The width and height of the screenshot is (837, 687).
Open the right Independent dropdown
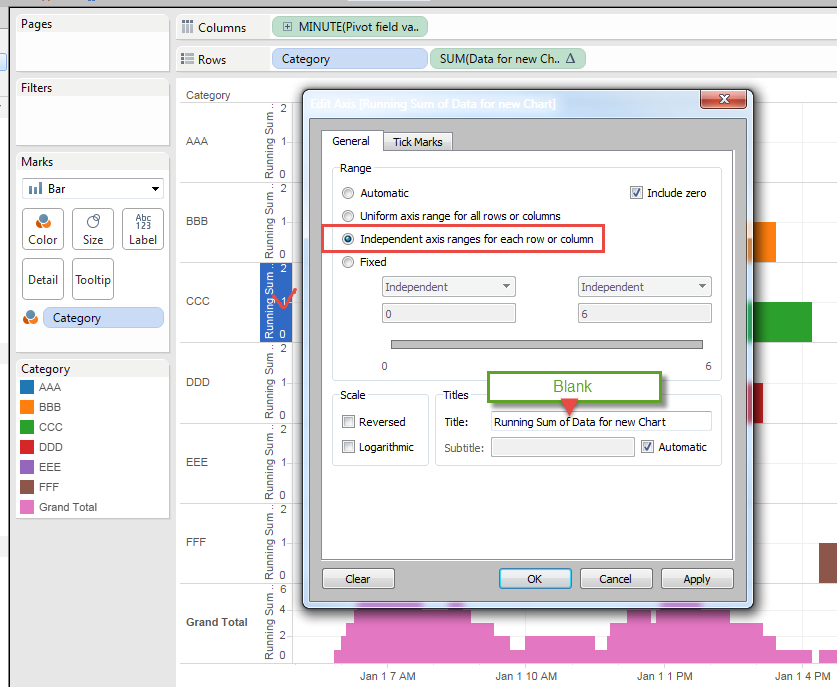(x=644, y=287)
